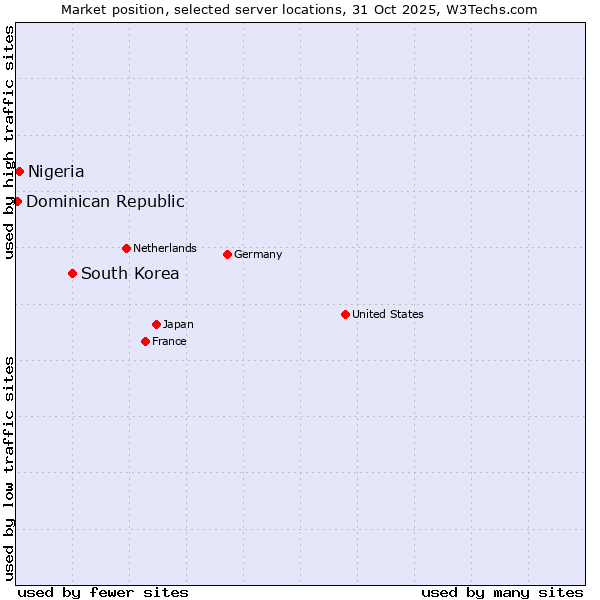Image resolution: width=600 pixels, height=600 pixels.
Task: Click the France label text
Action: (169, 341)
